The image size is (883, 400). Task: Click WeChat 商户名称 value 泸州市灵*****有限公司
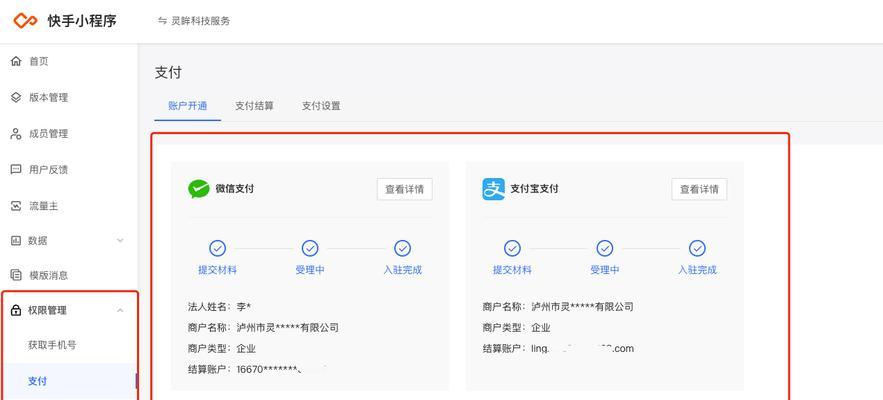[288, 327]
